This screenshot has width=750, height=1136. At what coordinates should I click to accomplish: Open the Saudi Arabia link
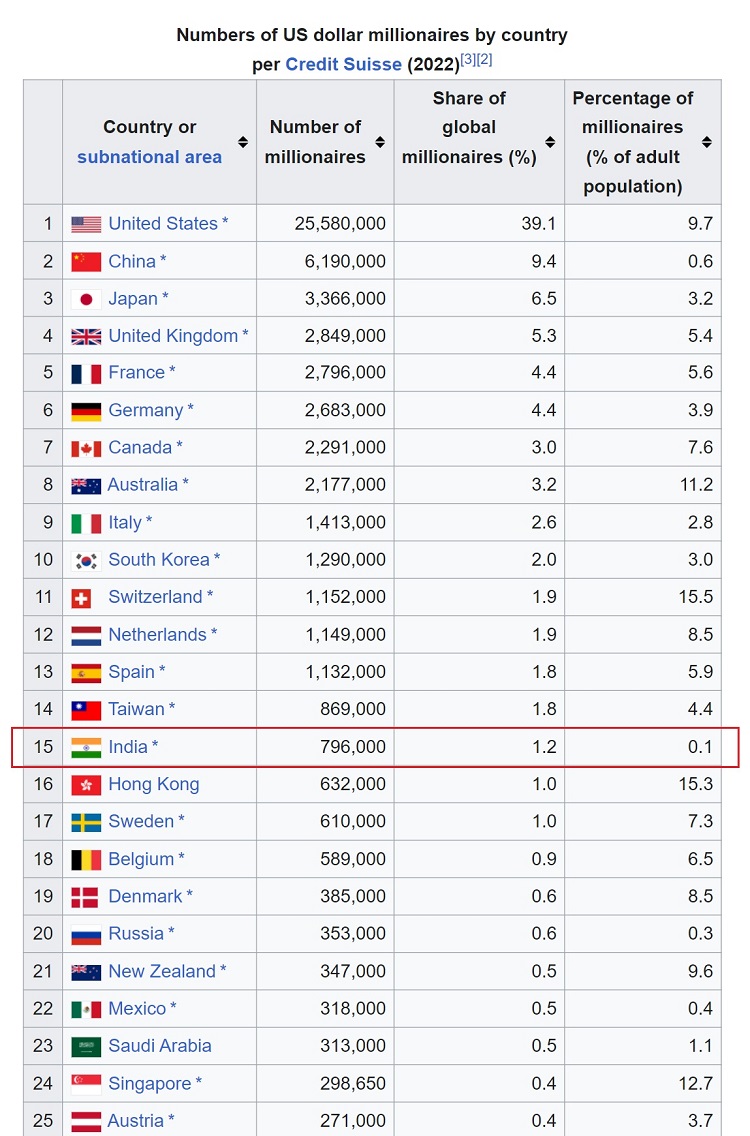point(159,1046)
